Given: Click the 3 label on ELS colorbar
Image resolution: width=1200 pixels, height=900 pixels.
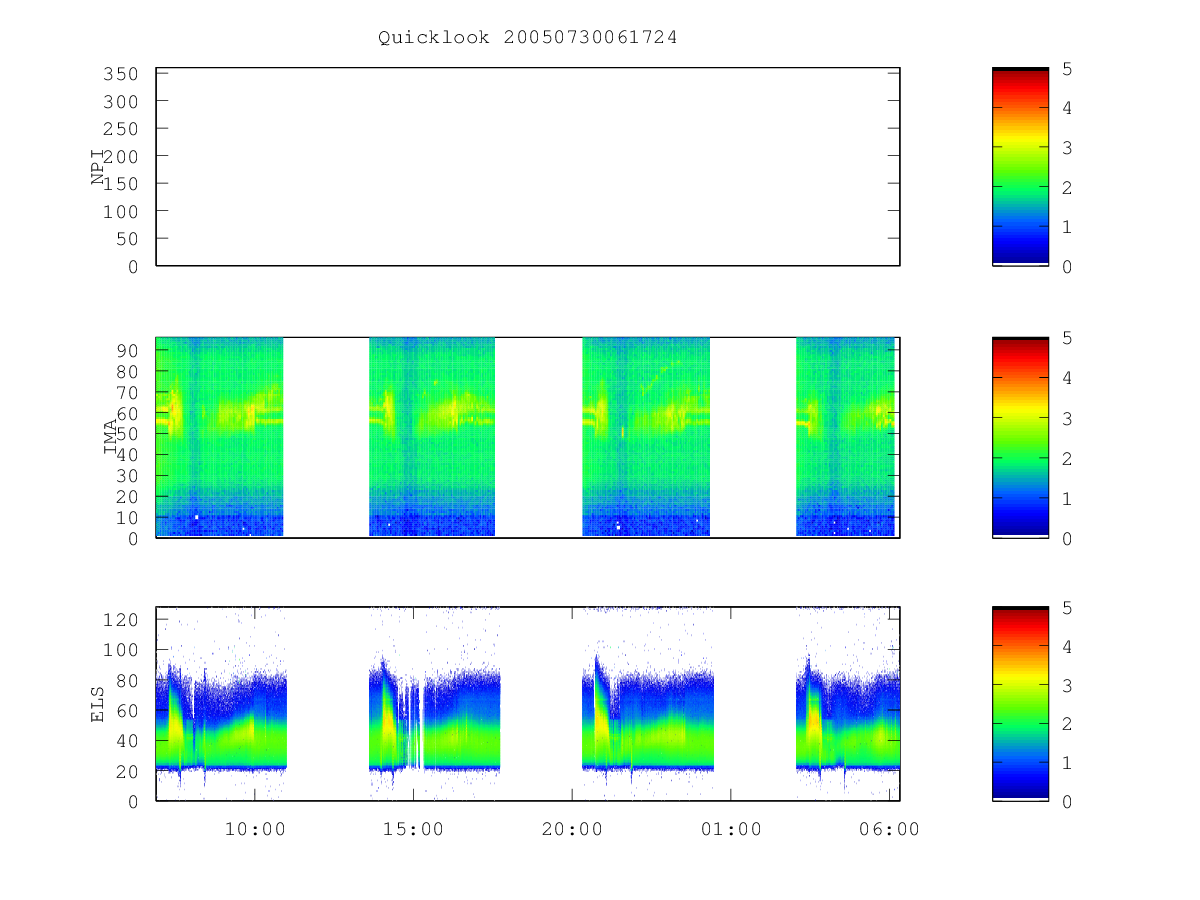Looking at the screenshot, I should click(1068, 686).
